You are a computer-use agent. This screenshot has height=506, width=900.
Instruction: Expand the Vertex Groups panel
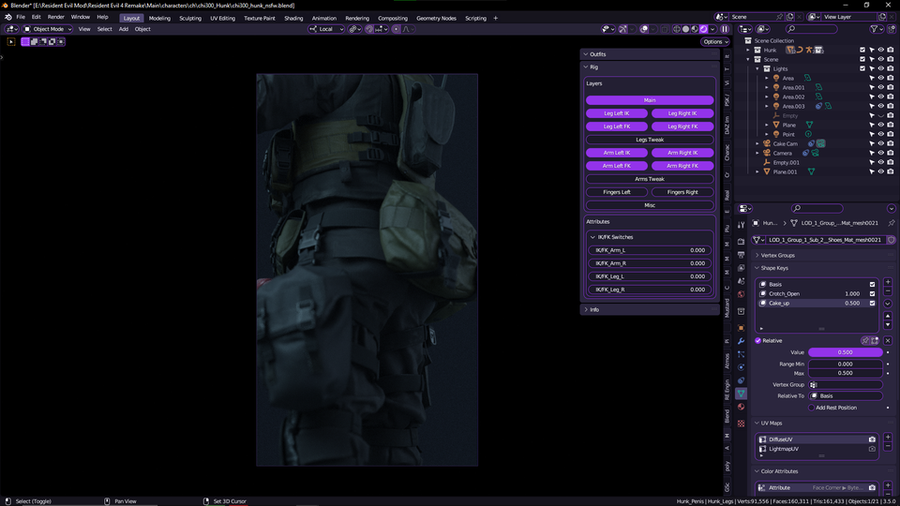[x=757, y=255]
